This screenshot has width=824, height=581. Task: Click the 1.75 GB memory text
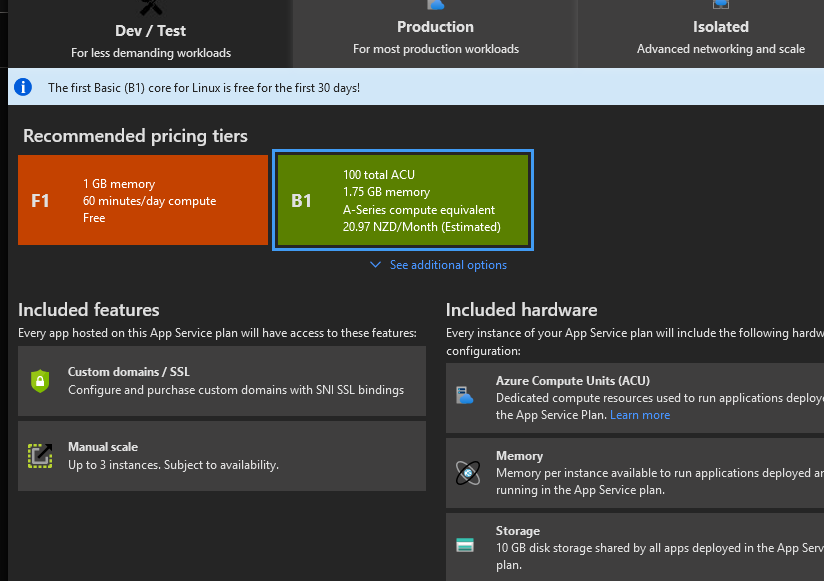click(386, 192)
